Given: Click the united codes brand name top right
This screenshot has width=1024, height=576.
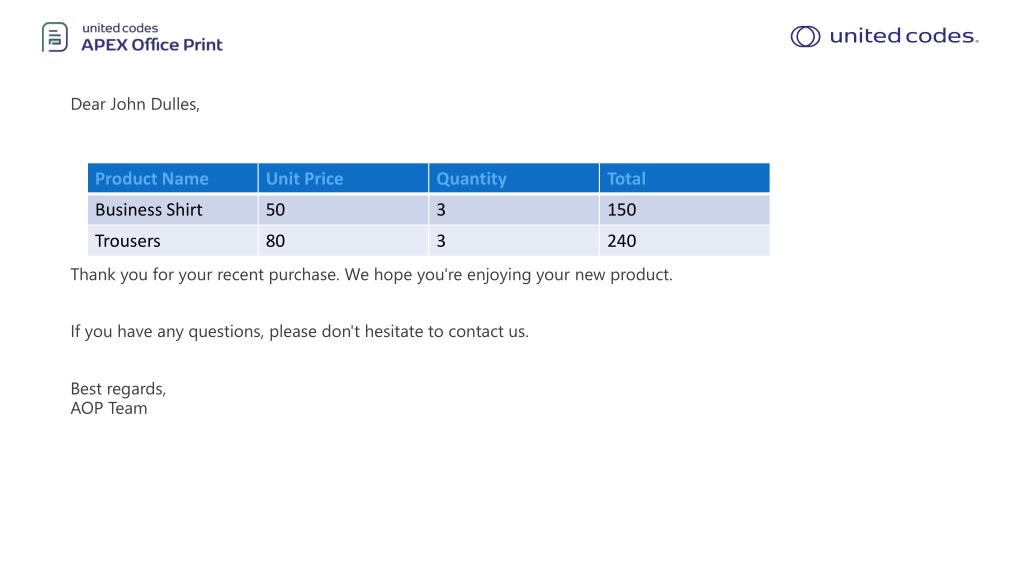Looking at the screenshot, I should (904, 36).
